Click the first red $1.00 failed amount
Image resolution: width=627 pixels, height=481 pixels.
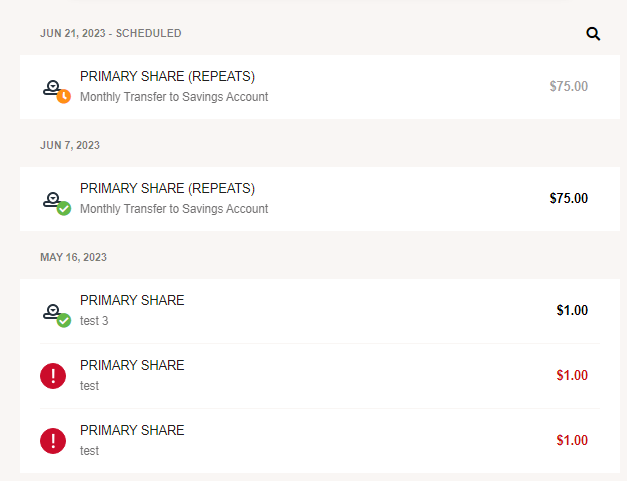572,375
